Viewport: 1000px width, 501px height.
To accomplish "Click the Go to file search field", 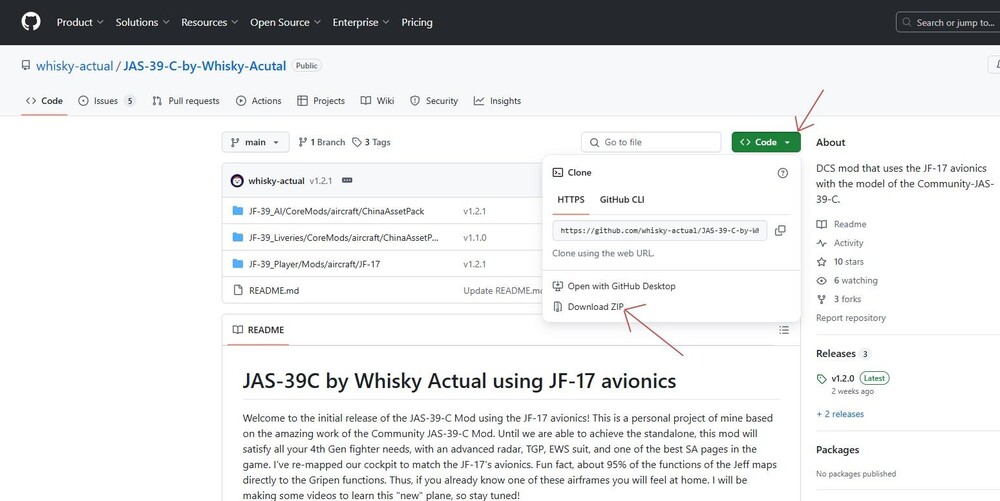I will [x=651, y=142].
